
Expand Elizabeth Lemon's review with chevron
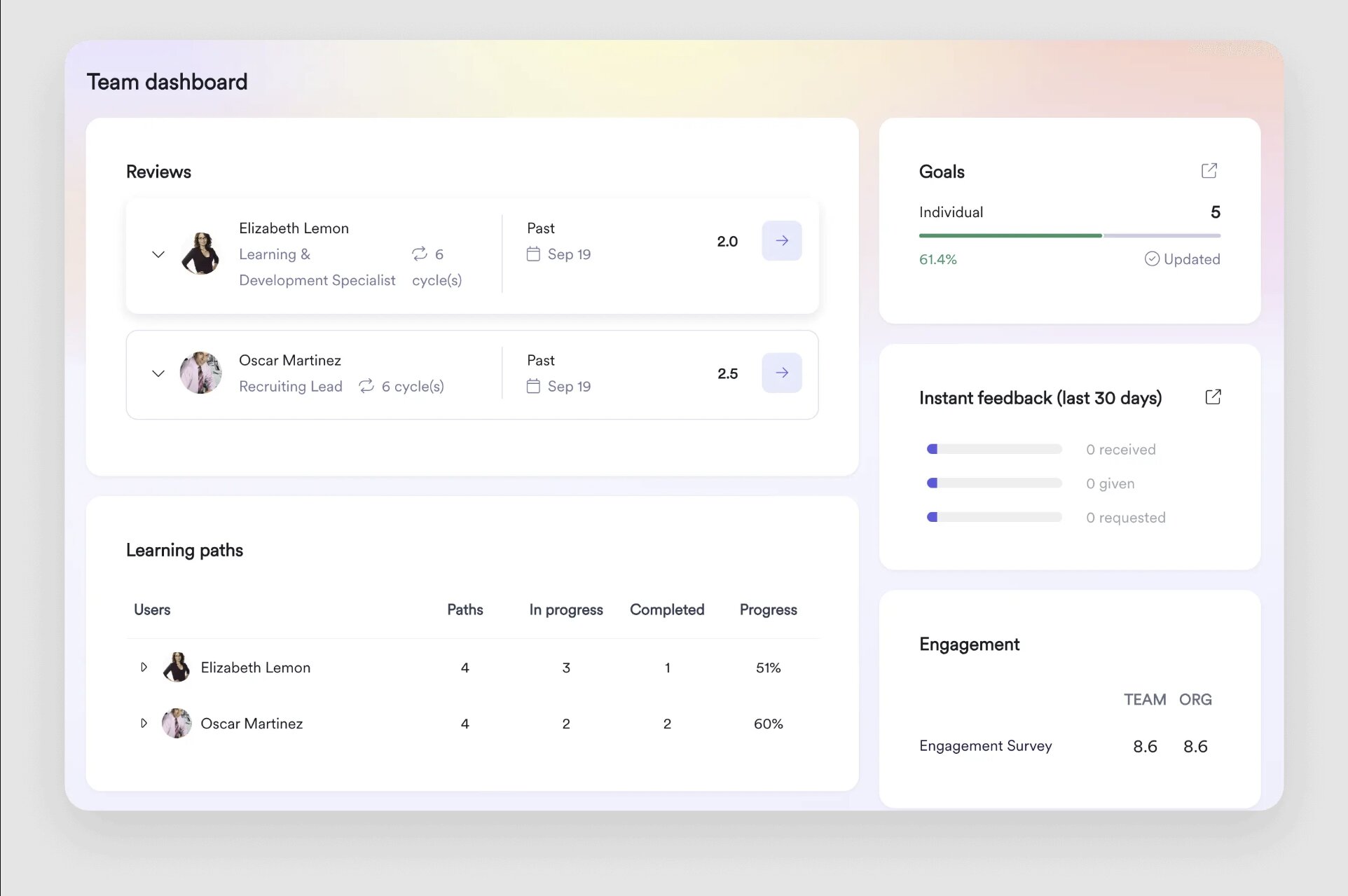coord(158,254)
